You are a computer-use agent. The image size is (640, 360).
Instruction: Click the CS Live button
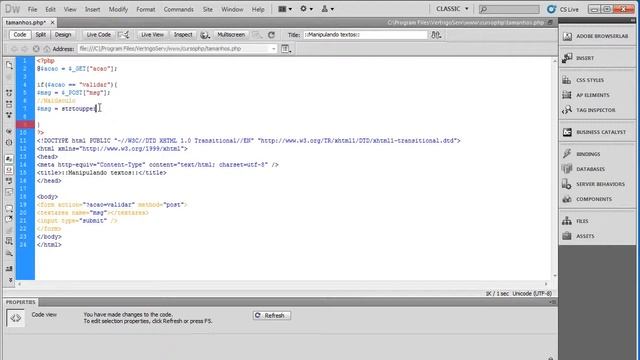tap(563, 9)
